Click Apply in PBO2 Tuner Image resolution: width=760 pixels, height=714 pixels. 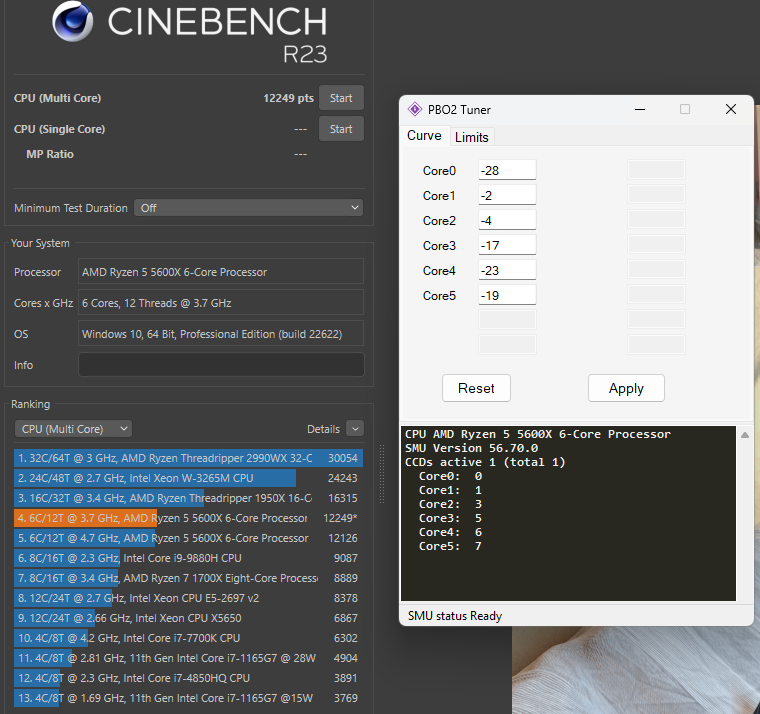tap(626, 388)
